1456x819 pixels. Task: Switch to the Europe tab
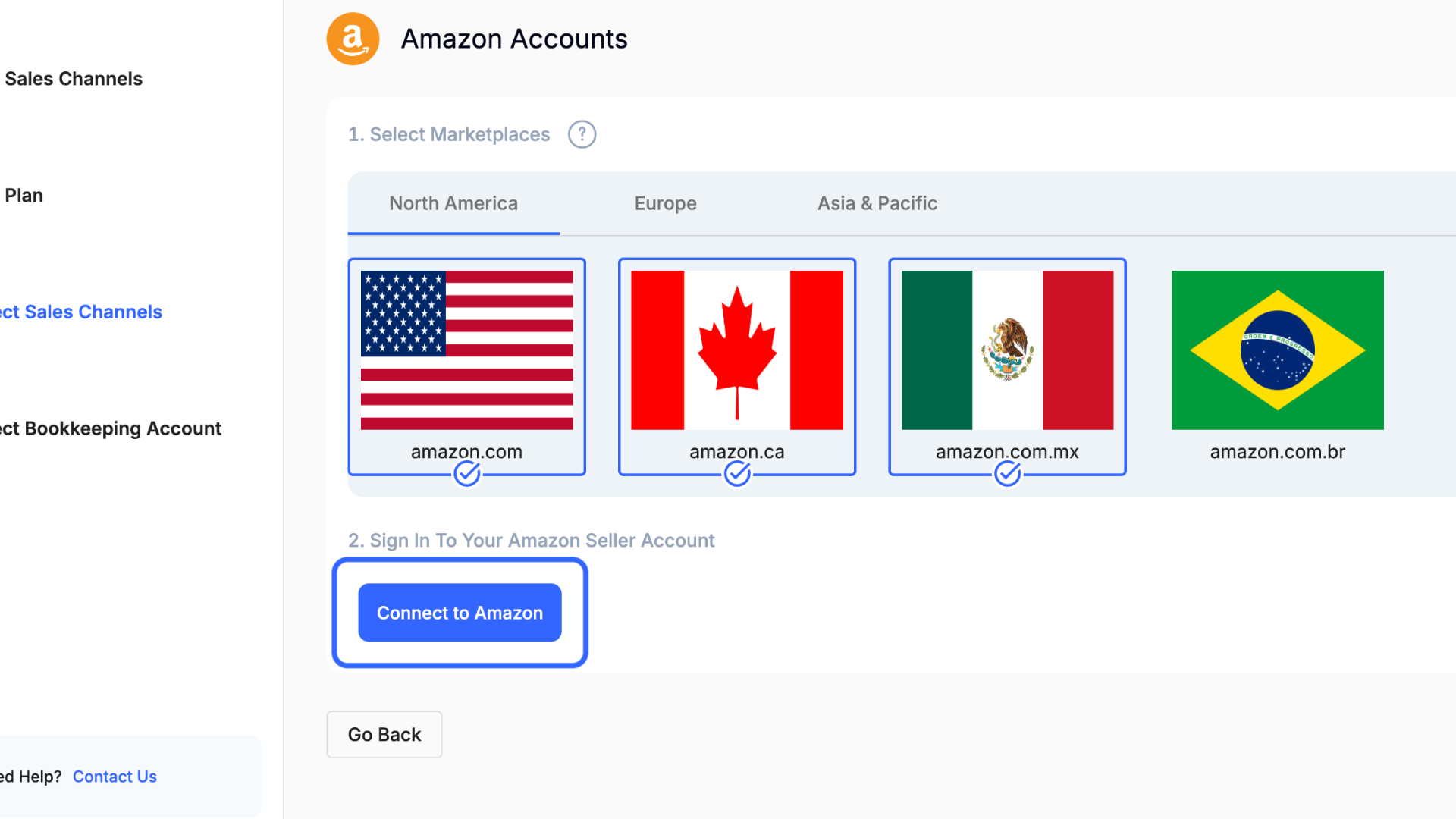pos(665,203)
